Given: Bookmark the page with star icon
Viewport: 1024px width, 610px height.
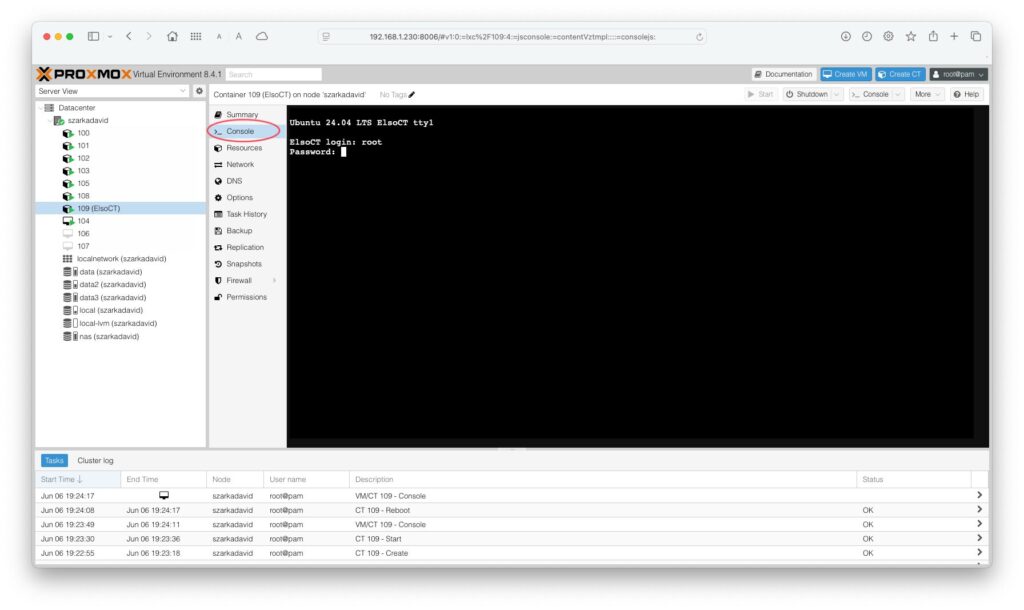Looking at the screenshot, I should tap(911, 37).
